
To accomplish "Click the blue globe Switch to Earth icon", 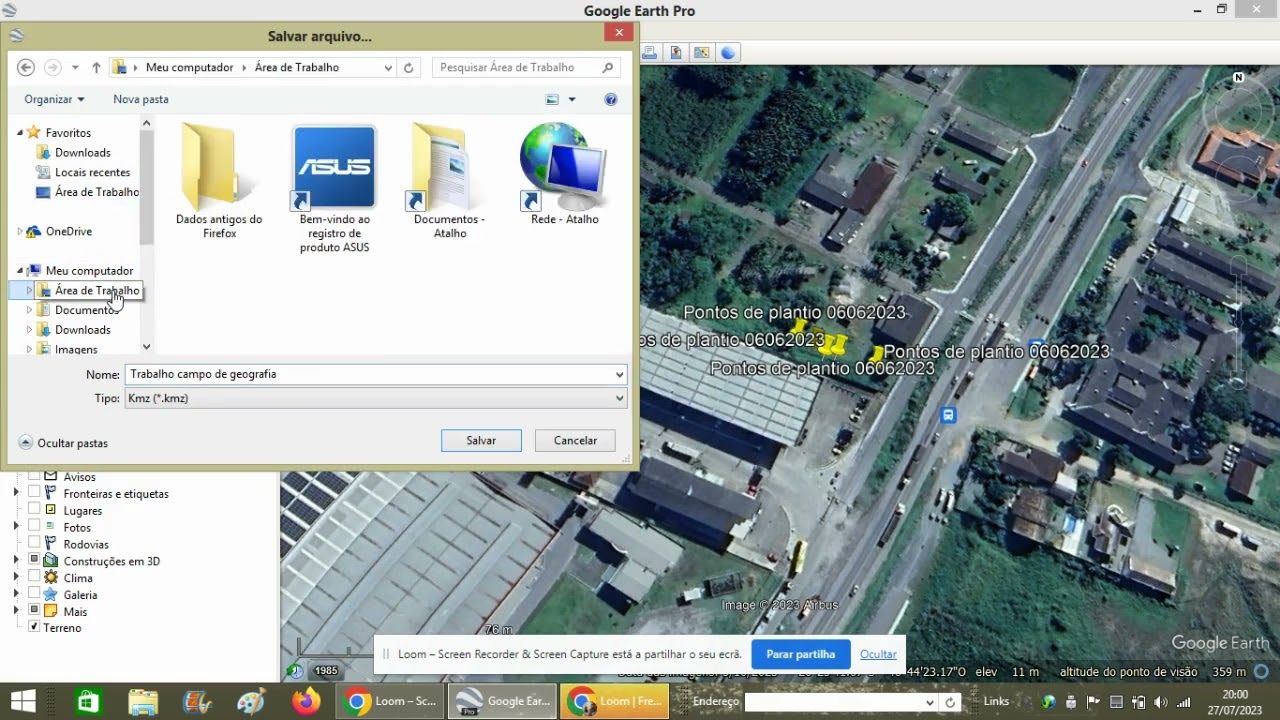I will [x=728, y=53].
